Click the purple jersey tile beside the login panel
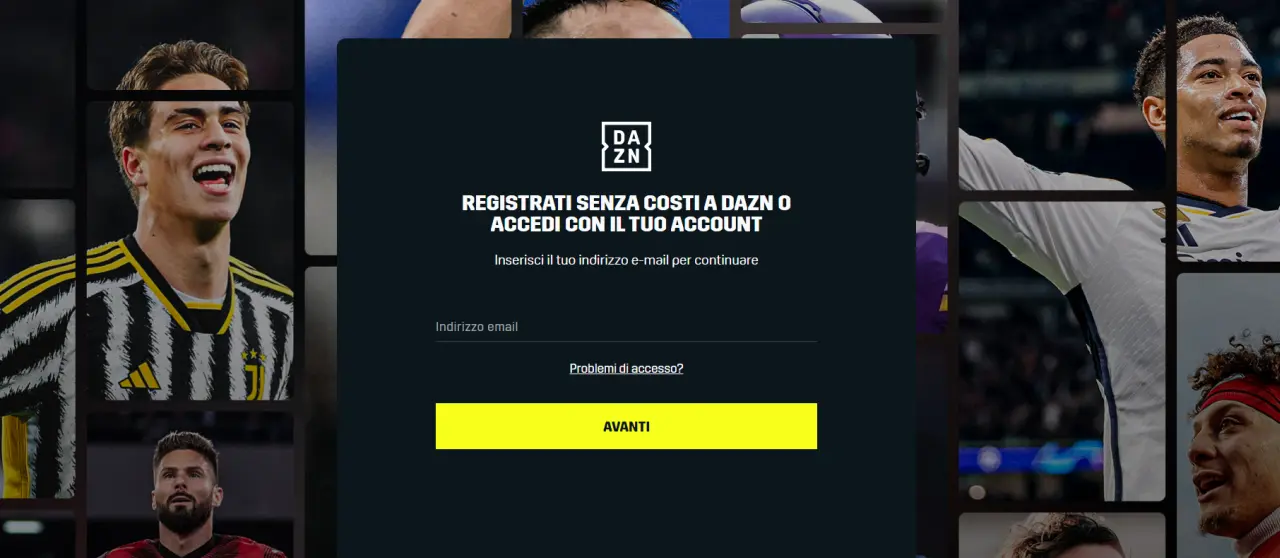Image resolution: width=1280 pixels, height=558 pixels. [x=932, y=277]
